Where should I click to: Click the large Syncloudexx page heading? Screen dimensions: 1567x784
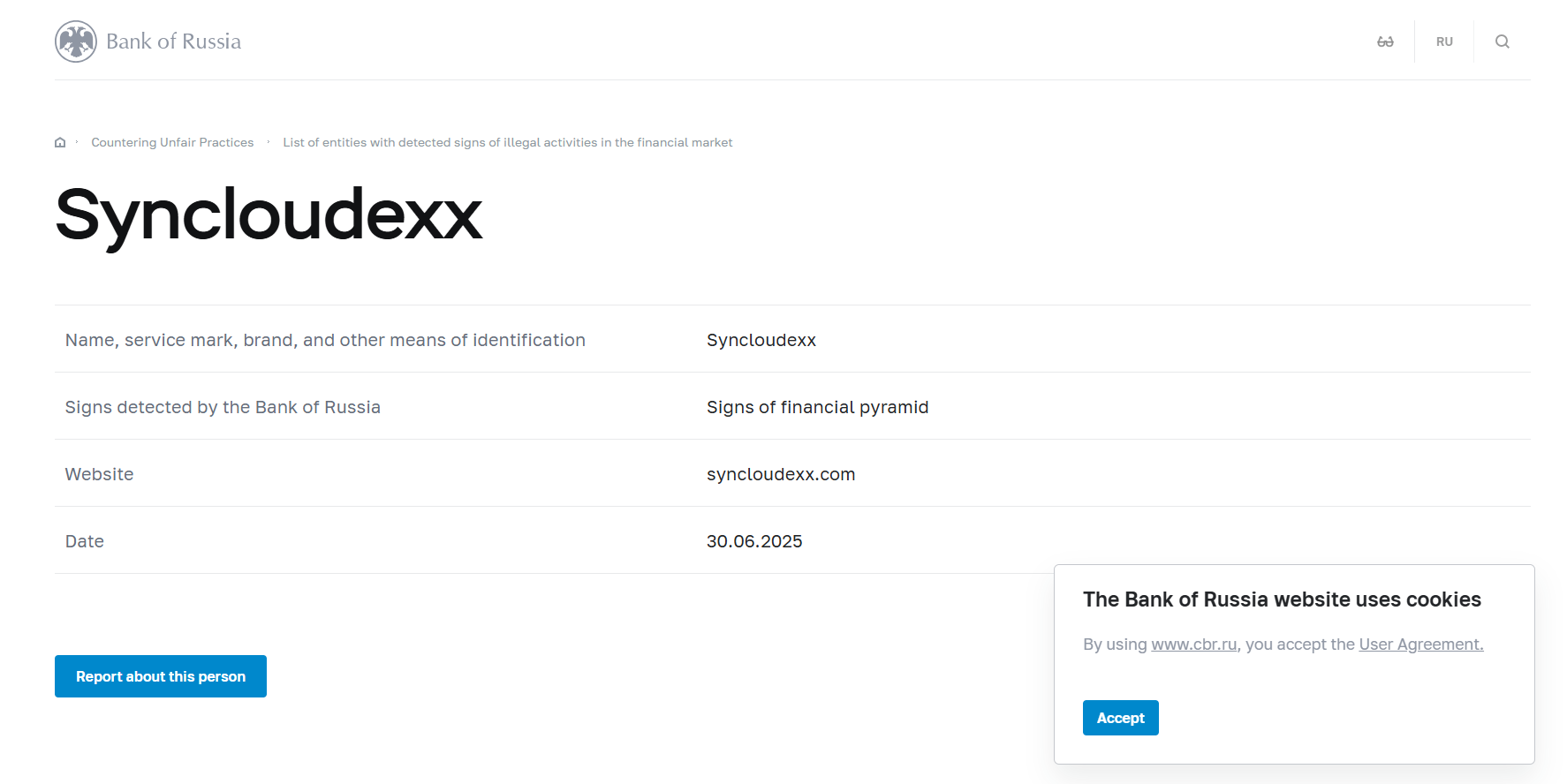[269, 215]
